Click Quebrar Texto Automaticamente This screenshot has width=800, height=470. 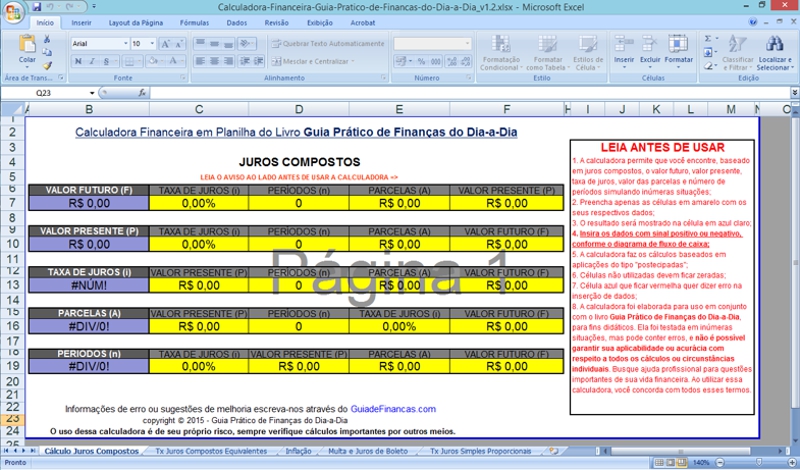(328, 44)
